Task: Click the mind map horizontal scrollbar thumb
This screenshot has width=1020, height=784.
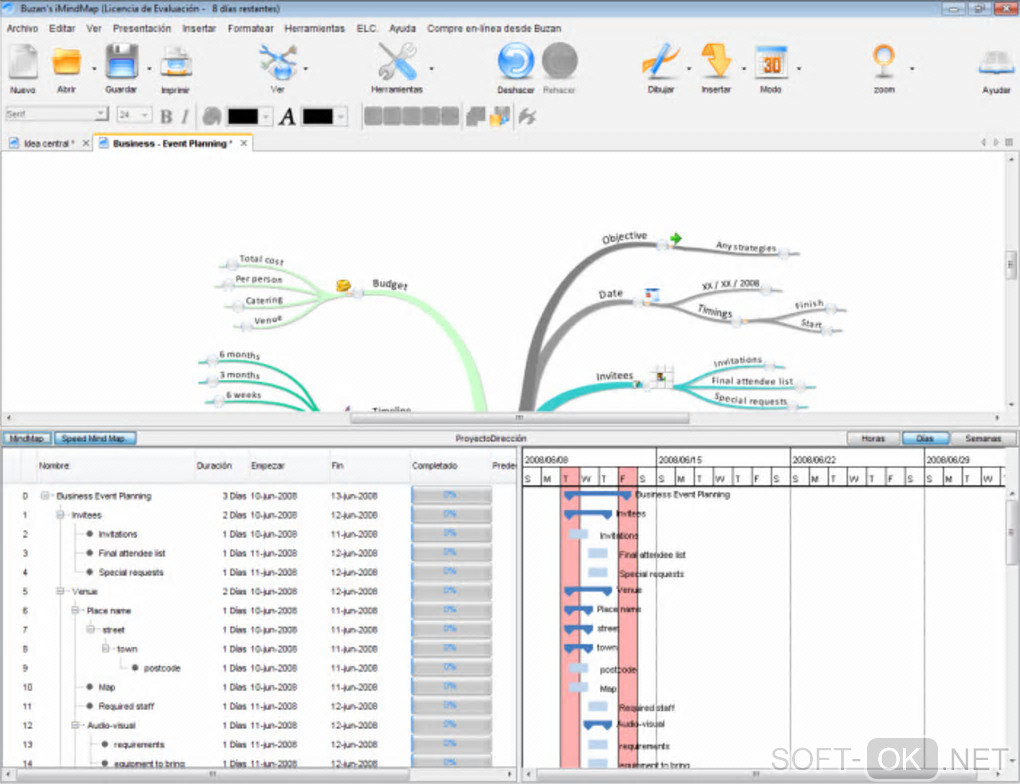Action: [x=519, y=418]
